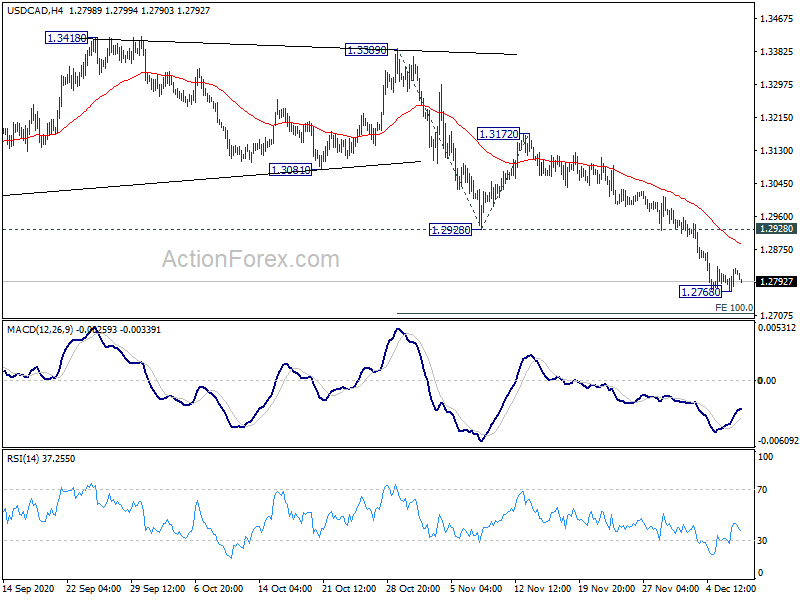800x600 pixels.
Task: Click the 1.29280 axis price marker
Action: coord(777,229)
